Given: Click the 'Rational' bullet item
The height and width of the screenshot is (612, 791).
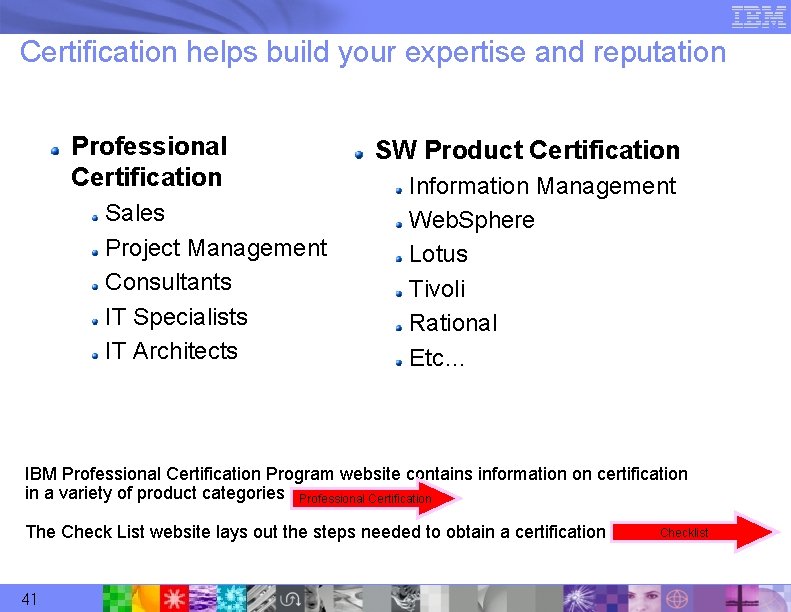Looking at the screenshot, I should click(x=453, y=323).
